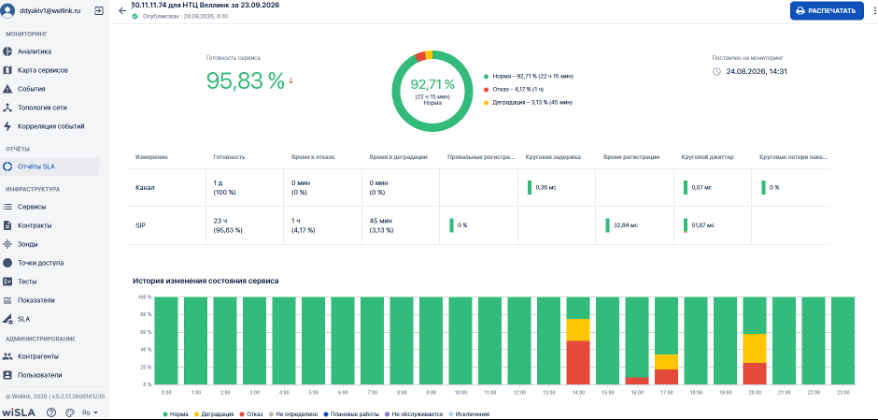Click the published green check status icon
The width and height of the screenshot is (878, 420).
click(135, 17)
